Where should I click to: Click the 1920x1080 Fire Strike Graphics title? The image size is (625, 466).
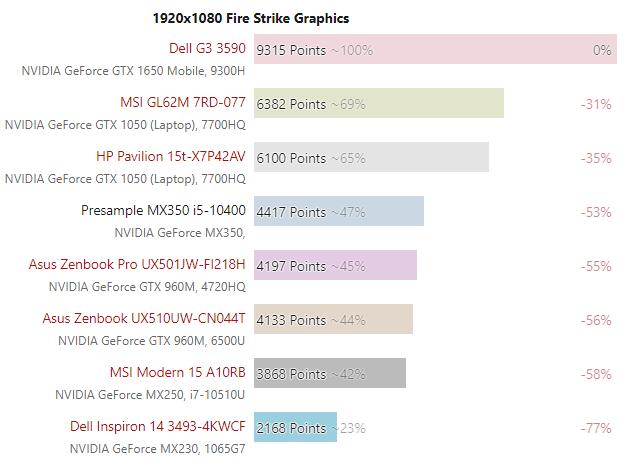click(251, 18)
